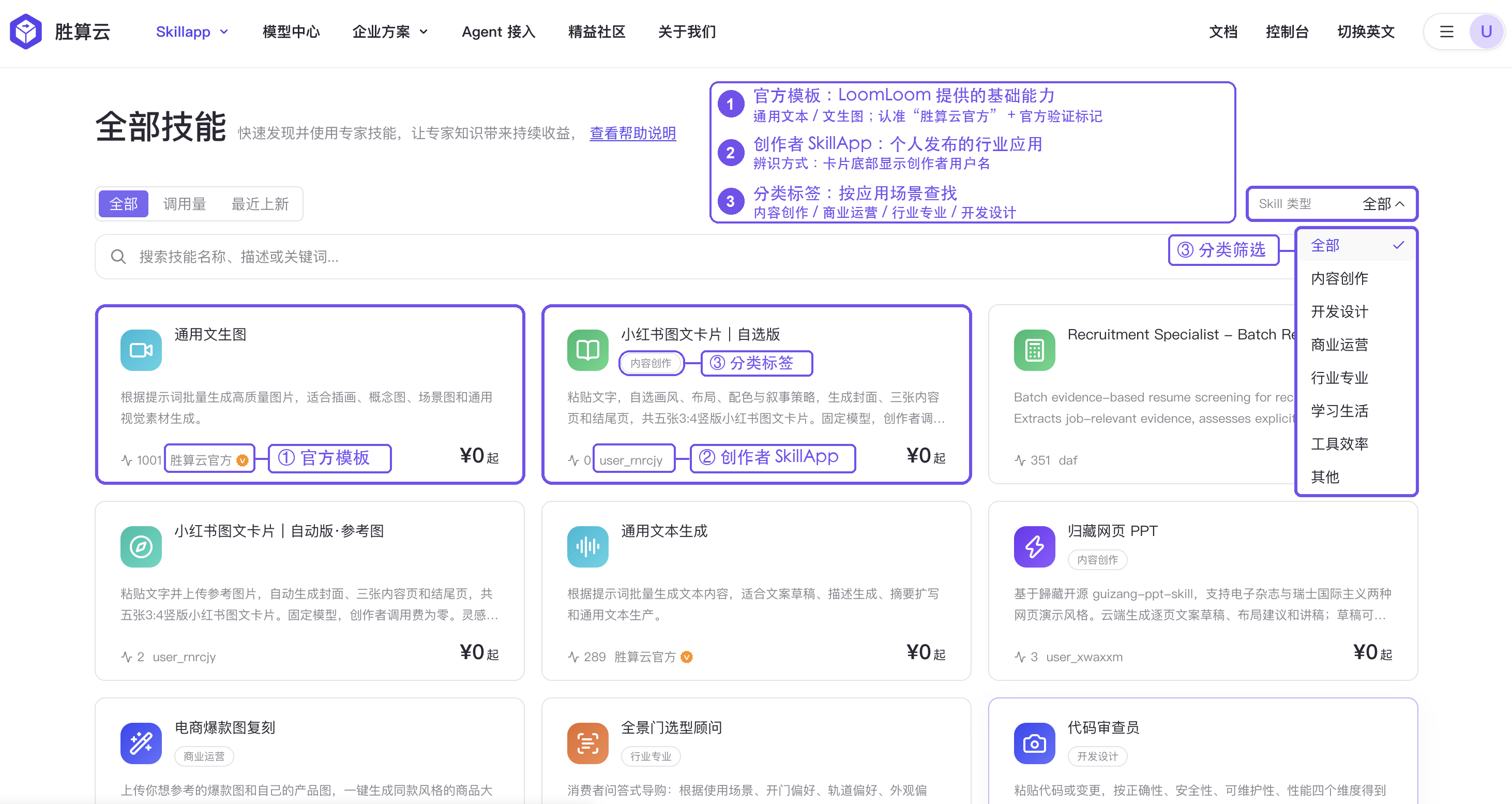Select 开发设计 in the Skill type list

click(x=1356, y=311)
